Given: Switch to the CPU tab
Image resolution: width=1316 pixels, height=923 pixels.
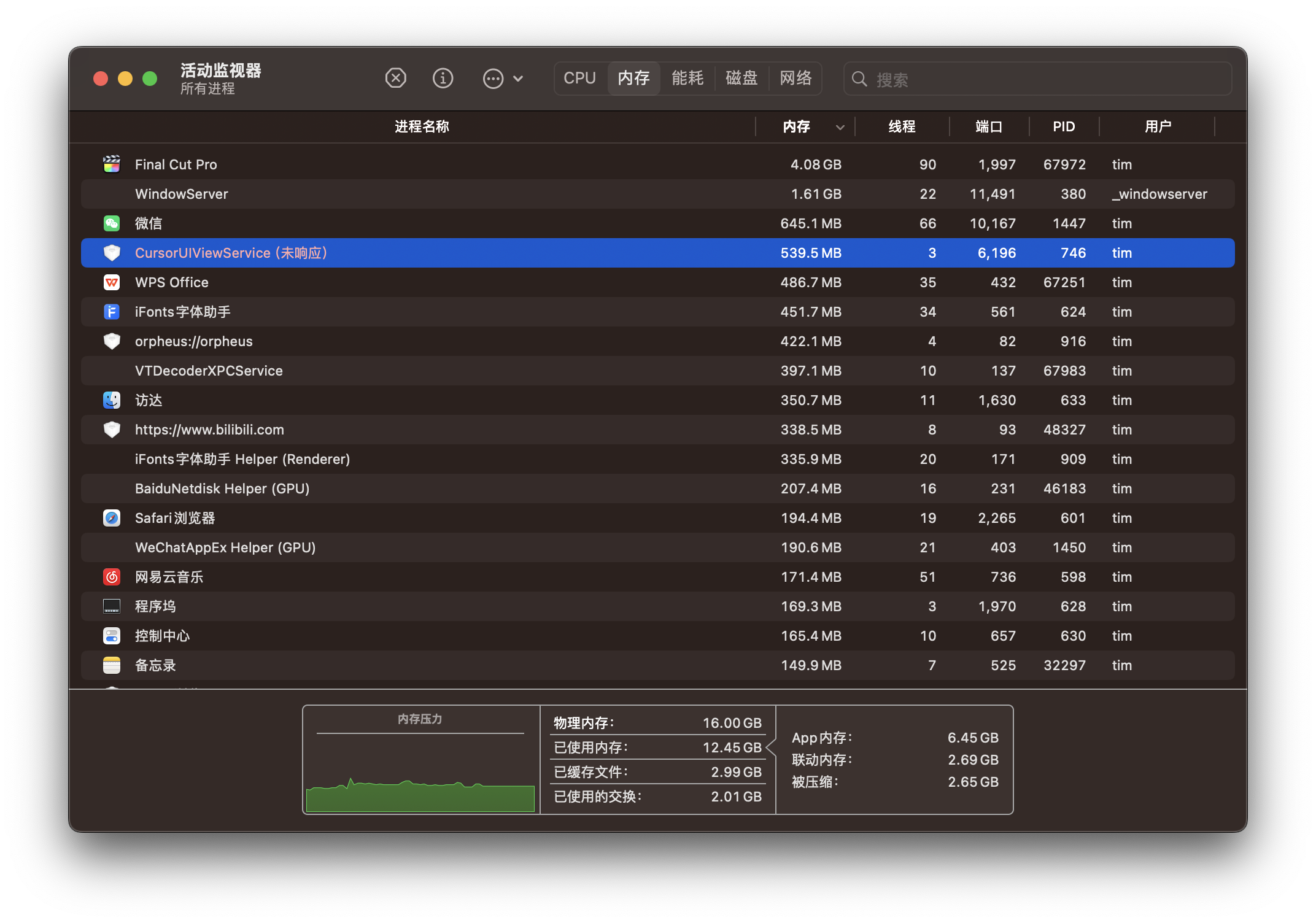Looking at the screenshot, I should point(579,79).
